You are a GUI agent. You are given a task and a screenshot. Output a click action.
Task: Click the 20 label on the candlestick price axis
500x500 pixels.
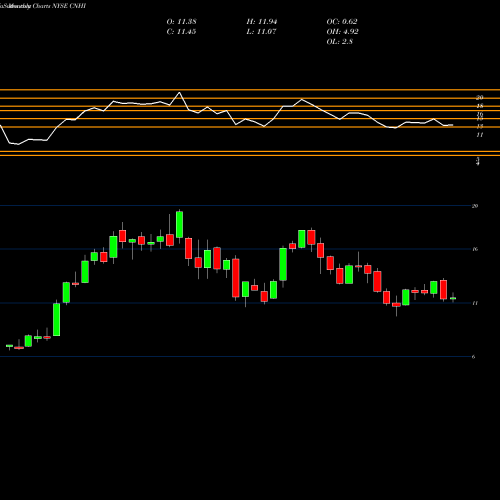(475, 206)
